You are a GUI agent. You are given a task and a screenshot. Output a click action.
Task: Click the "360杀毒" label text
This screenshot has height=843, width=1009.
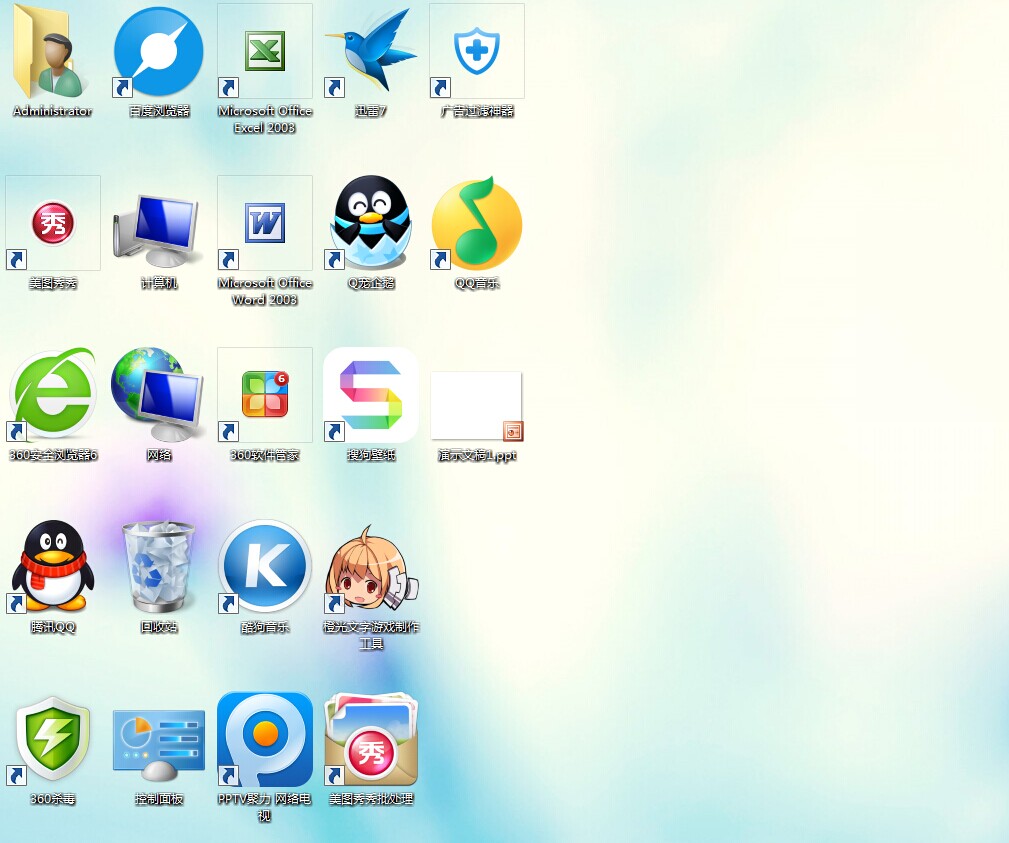pos(53,799)
